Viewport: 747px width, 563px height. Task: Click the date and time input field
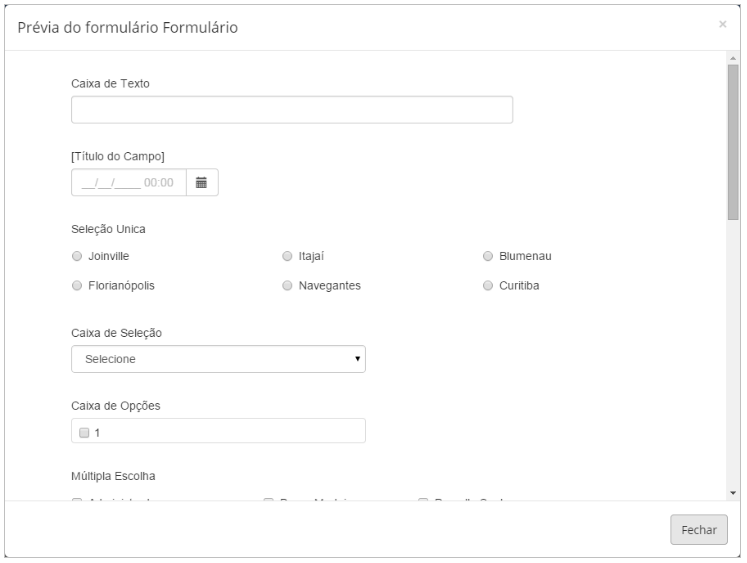coord(129,182)
